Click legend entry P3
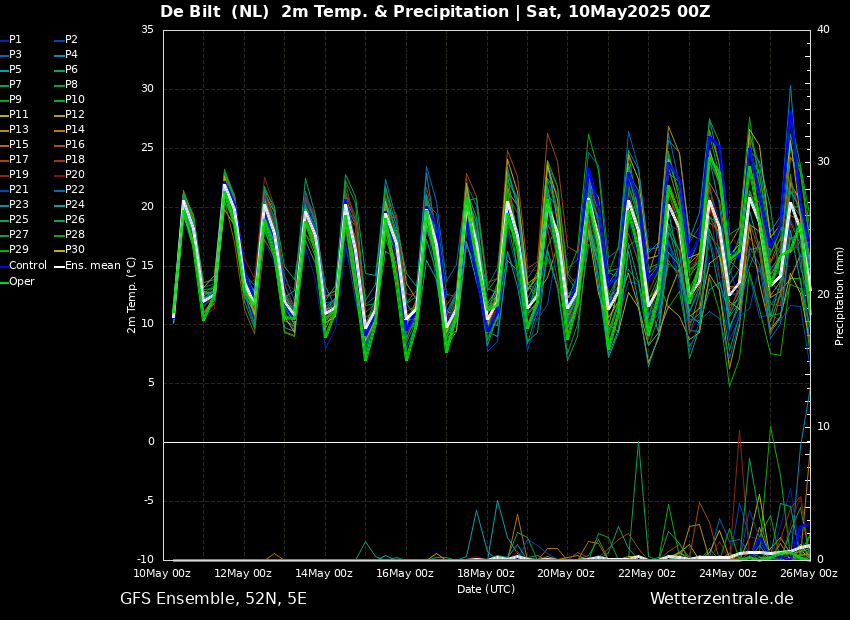The width and height of the screenshot is (850, 620). coord(11,54)
